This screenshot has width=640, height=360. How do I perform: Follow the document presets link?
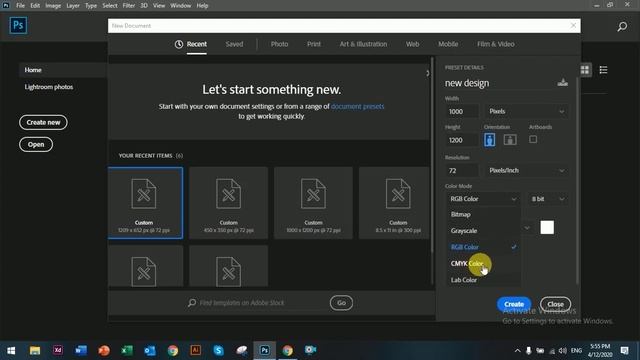[357, 106]
